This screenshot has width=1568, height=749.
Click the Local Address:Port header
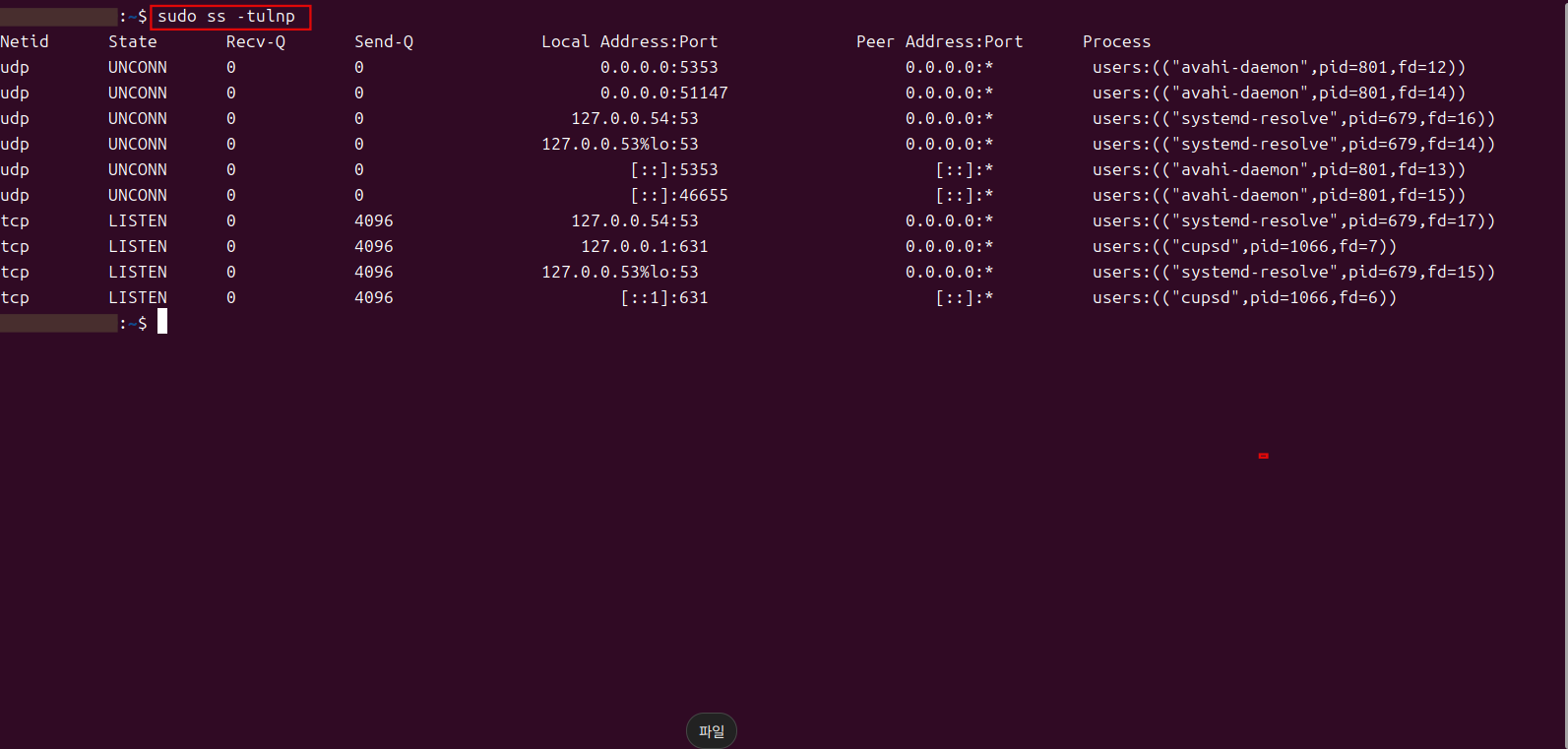pyautogui.click(x=629, y=41)
